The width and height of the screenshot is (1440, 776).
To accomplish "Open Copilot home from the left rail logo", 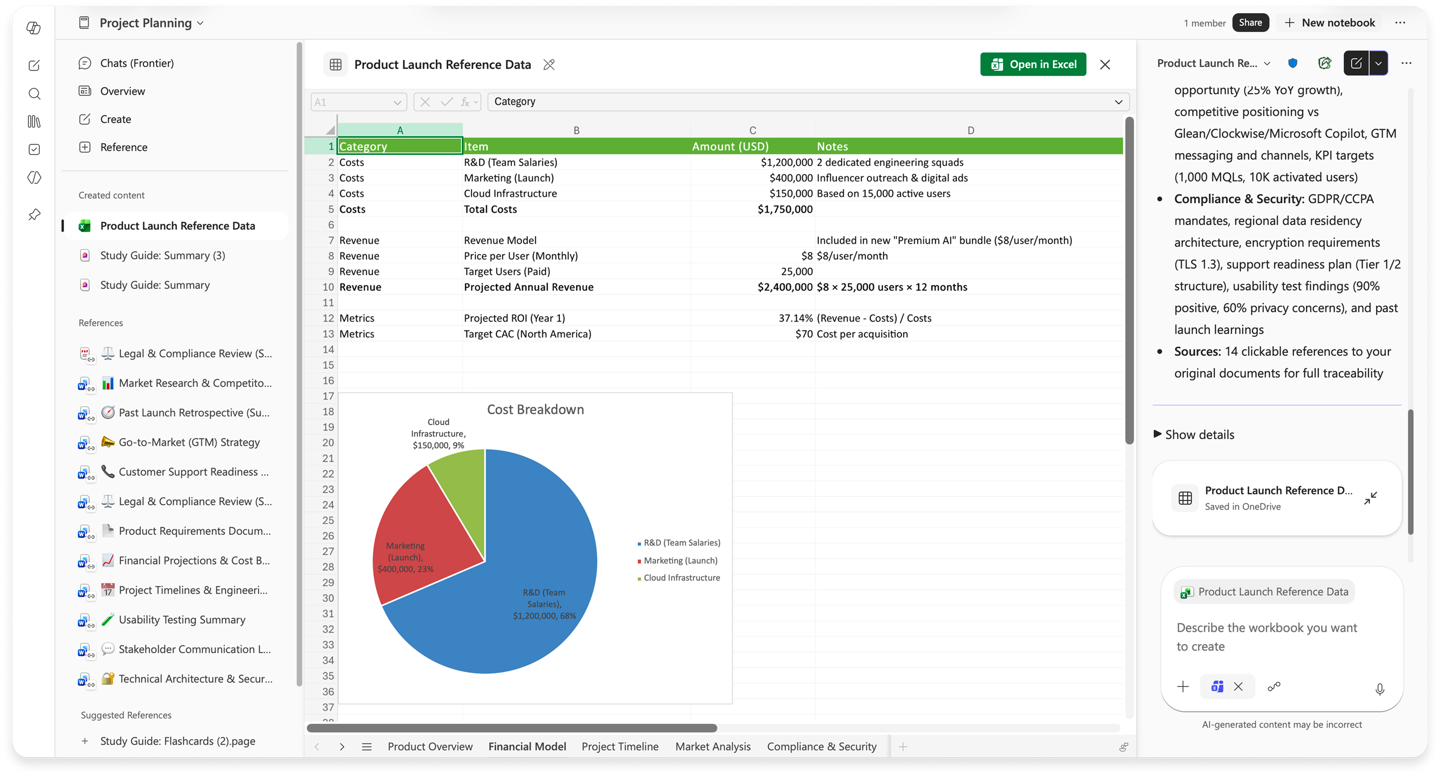I will 34,27.
